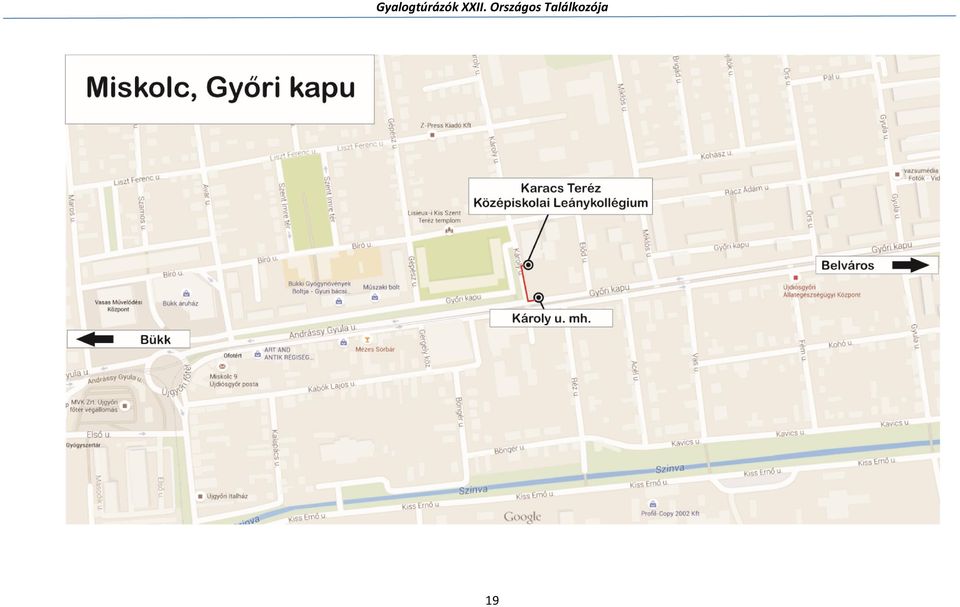The image size is (960, 607).
Task: Click the Műszaki bolt shop icon
Action: (375, 297)
